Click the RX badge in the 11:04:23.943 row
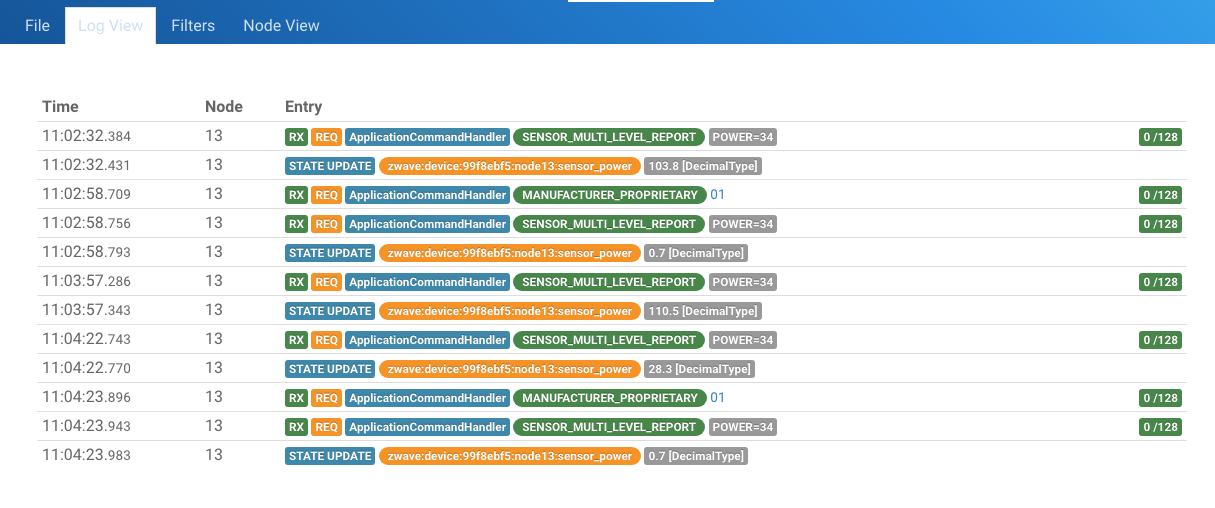Viewport: 1215px width, 508px height. pyautogui.click(x=296, y=427)
